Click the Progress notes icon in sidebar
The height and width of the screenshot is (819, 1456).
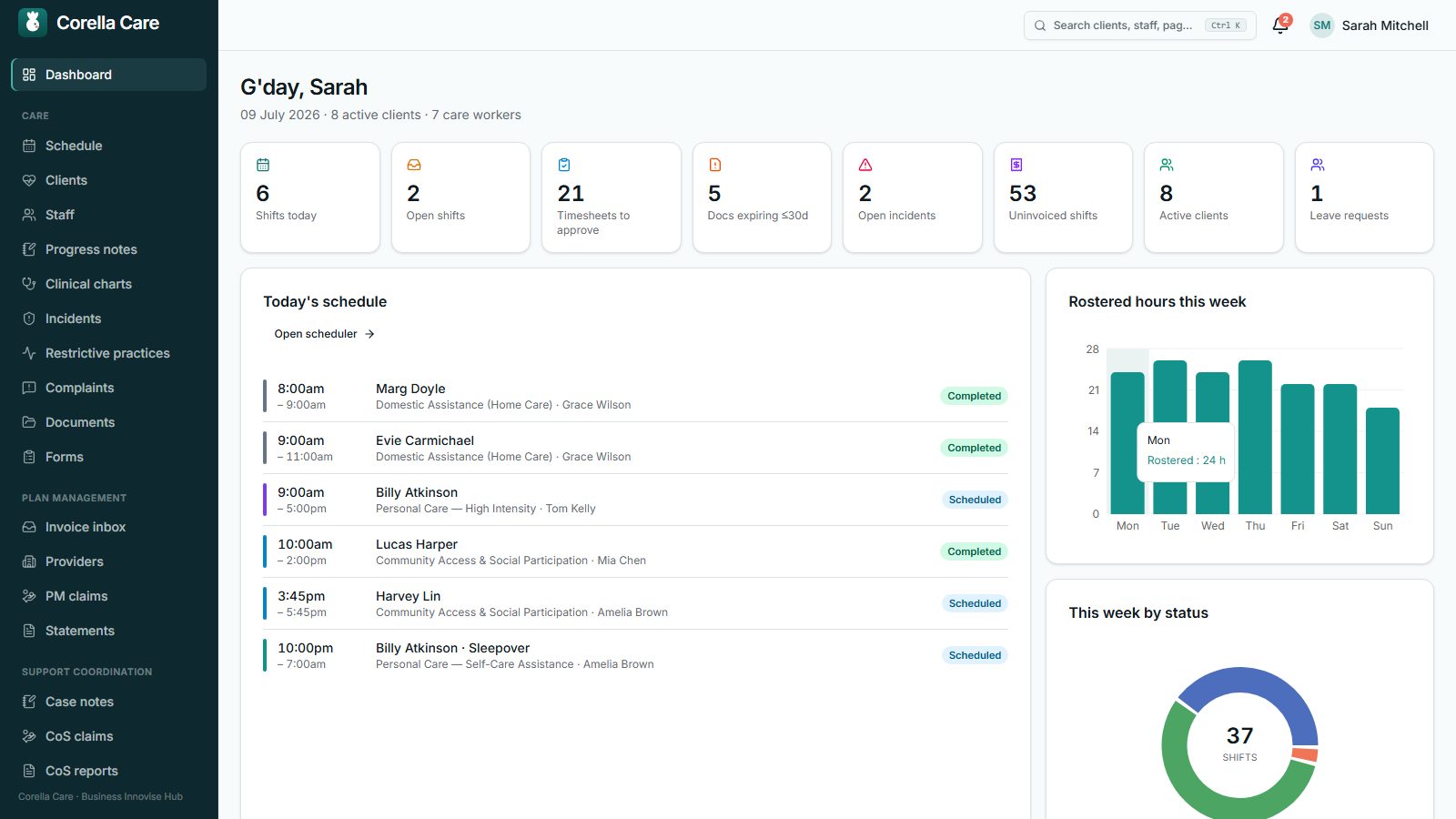point(29,249)
